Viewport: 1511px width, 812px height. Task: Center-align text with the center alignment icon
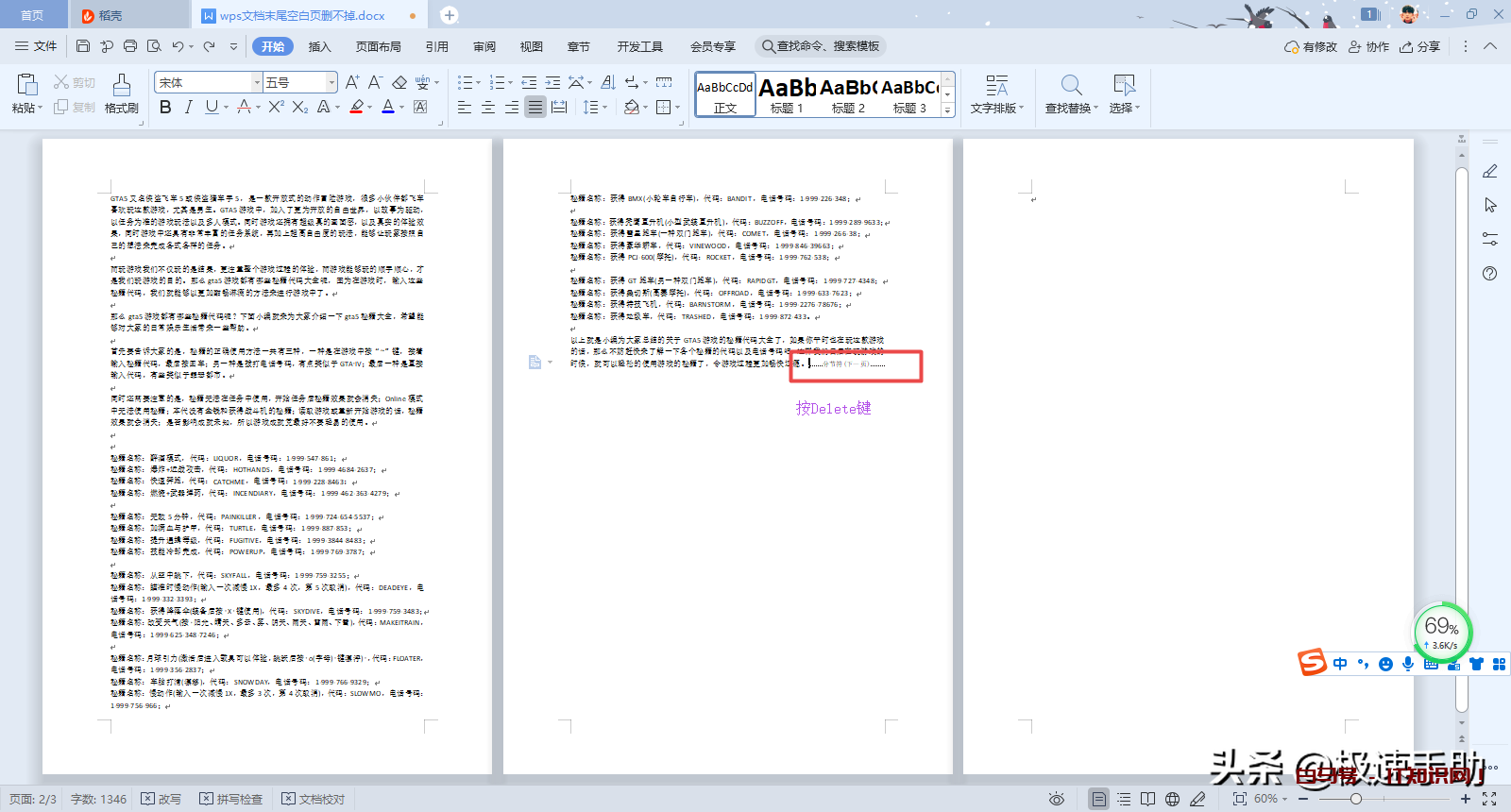click(x=488, y=108)
